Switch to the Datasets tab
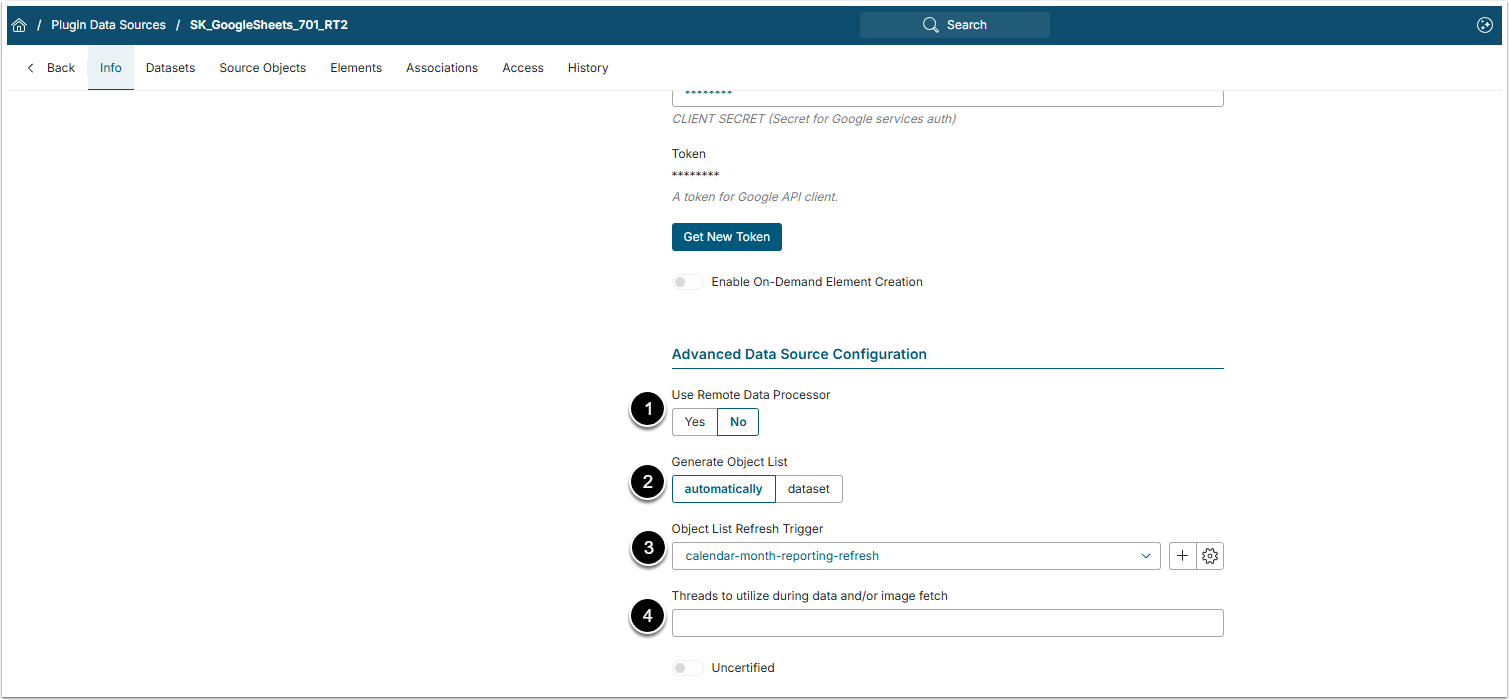The image size is (1509, 700). coord(170,68)
